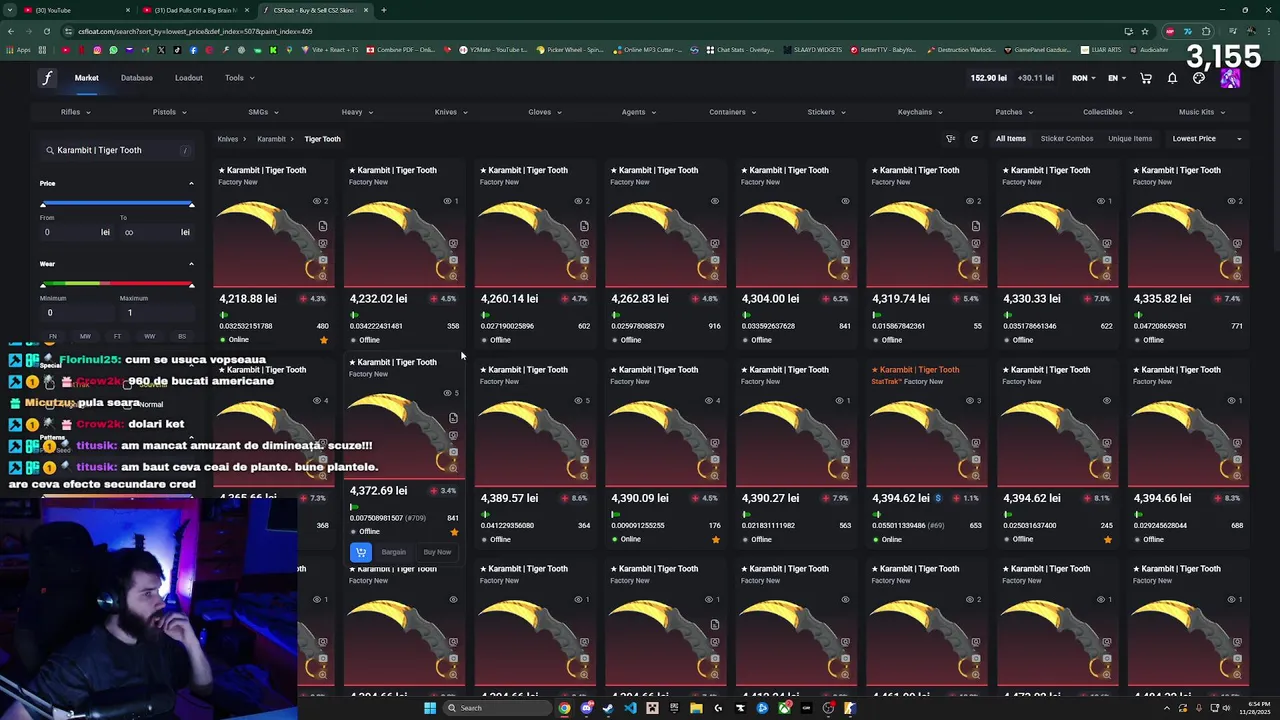
Task: Click the document icon on 4,218.88 lei knife
Action: click(x=323, y=227)
